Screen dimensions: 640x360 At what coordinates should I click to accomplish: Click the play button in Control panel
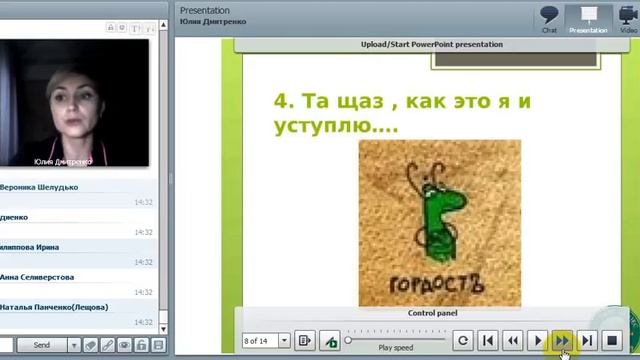(x=538, y=340)
